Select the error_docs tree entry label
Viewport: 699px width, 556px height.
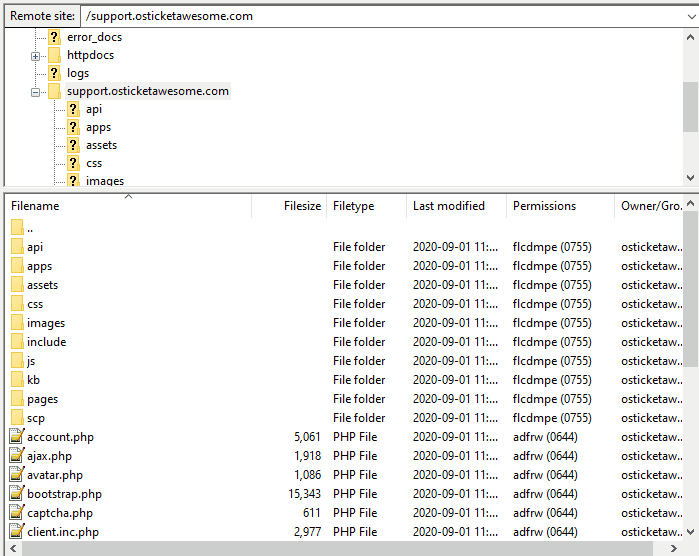click(x=95, y=37)
